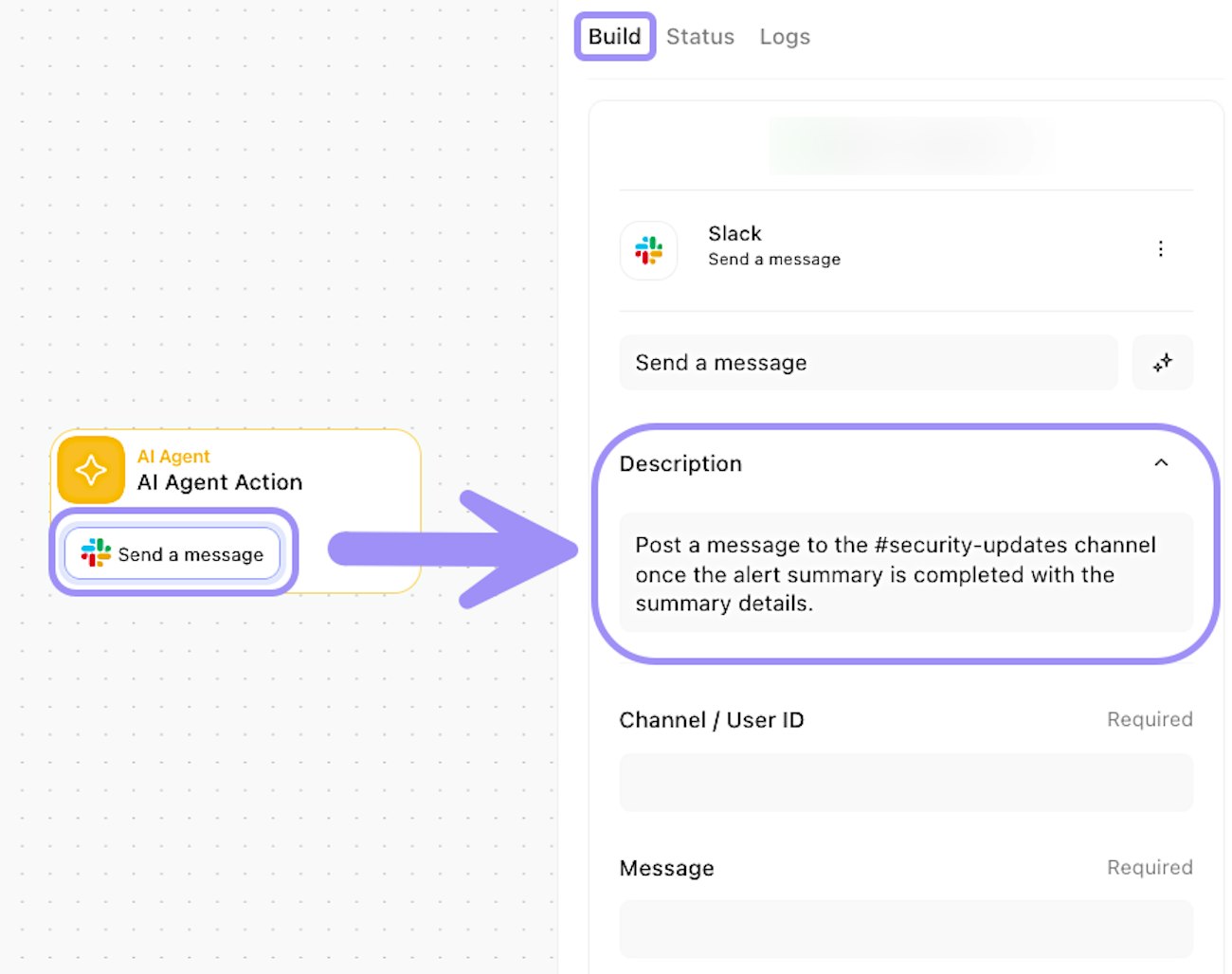Select the AI Agent Action node title
1232x974 pixels.
point(220,483)
